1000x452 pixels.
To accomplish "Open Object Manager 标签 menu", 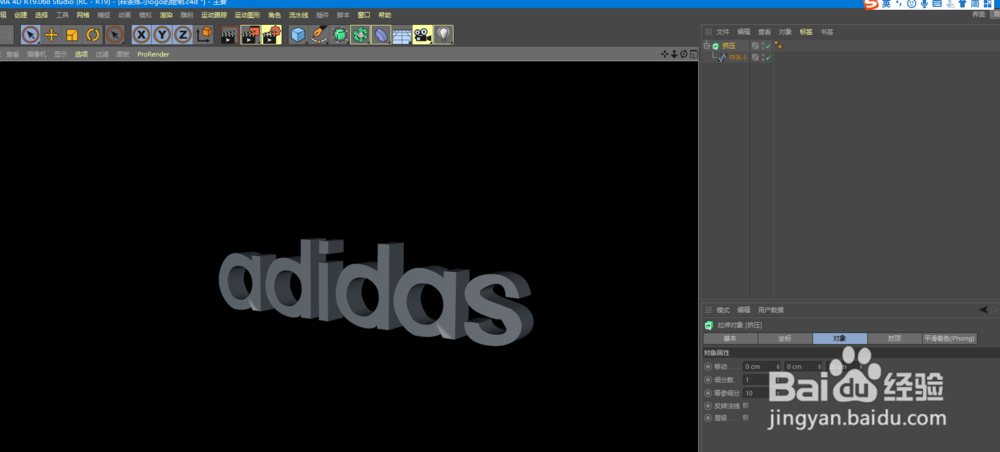I will [x=806, y=32].
